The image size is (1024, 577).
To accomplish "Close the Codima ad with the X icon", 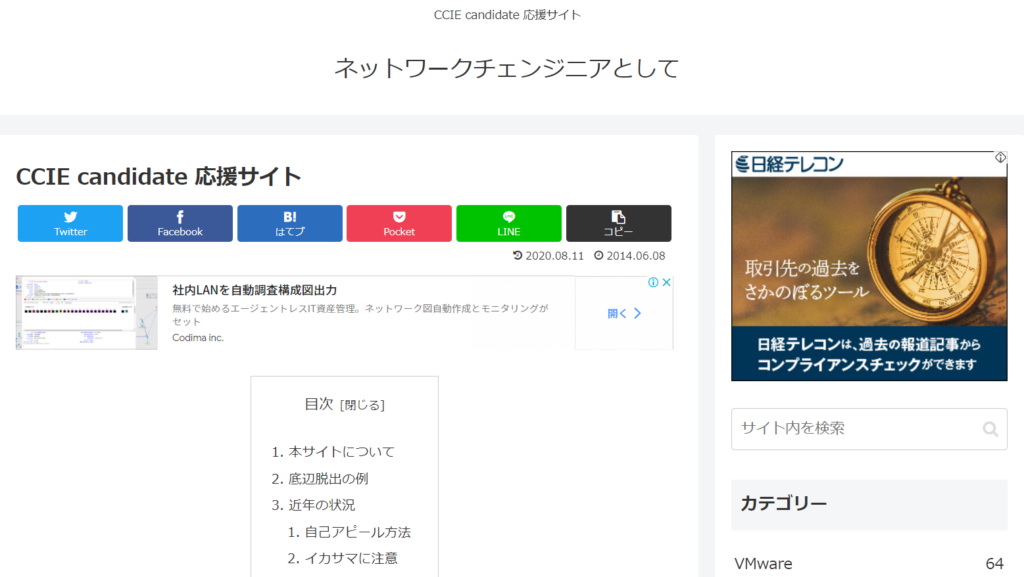I will pos(666,283).
